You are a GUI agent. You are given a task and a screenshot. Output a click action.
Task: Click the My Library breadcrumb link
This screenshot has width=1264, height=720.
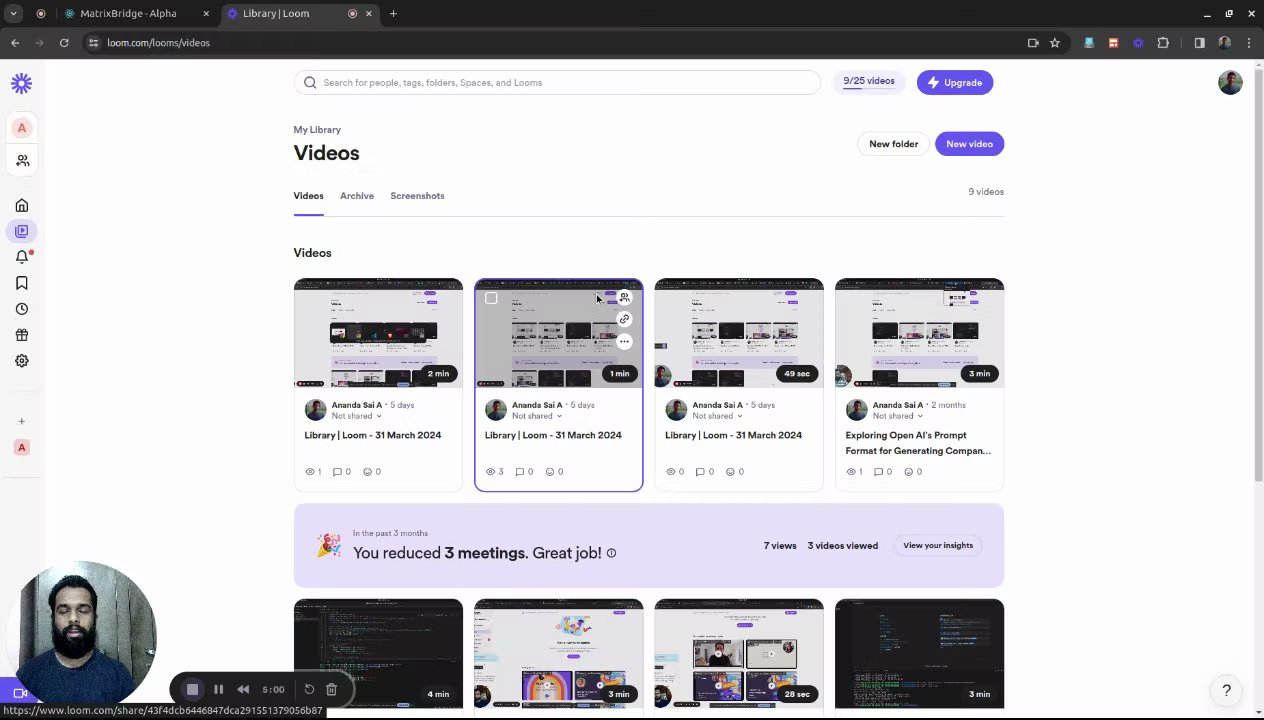click(x=317, y=130)
